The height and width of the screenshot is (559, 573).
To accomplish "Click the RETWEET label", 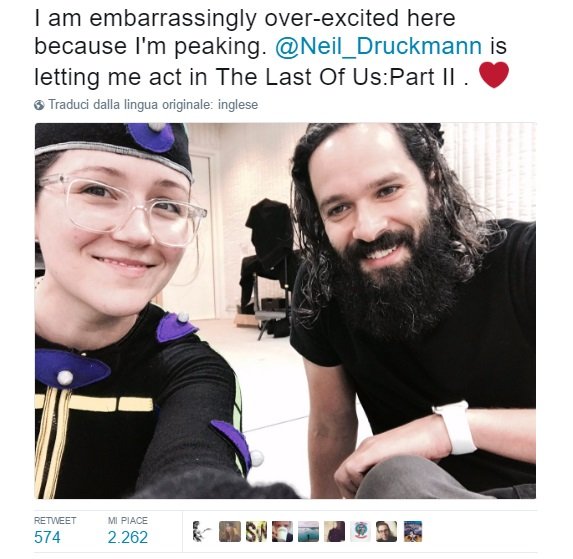I will (55, 520).
